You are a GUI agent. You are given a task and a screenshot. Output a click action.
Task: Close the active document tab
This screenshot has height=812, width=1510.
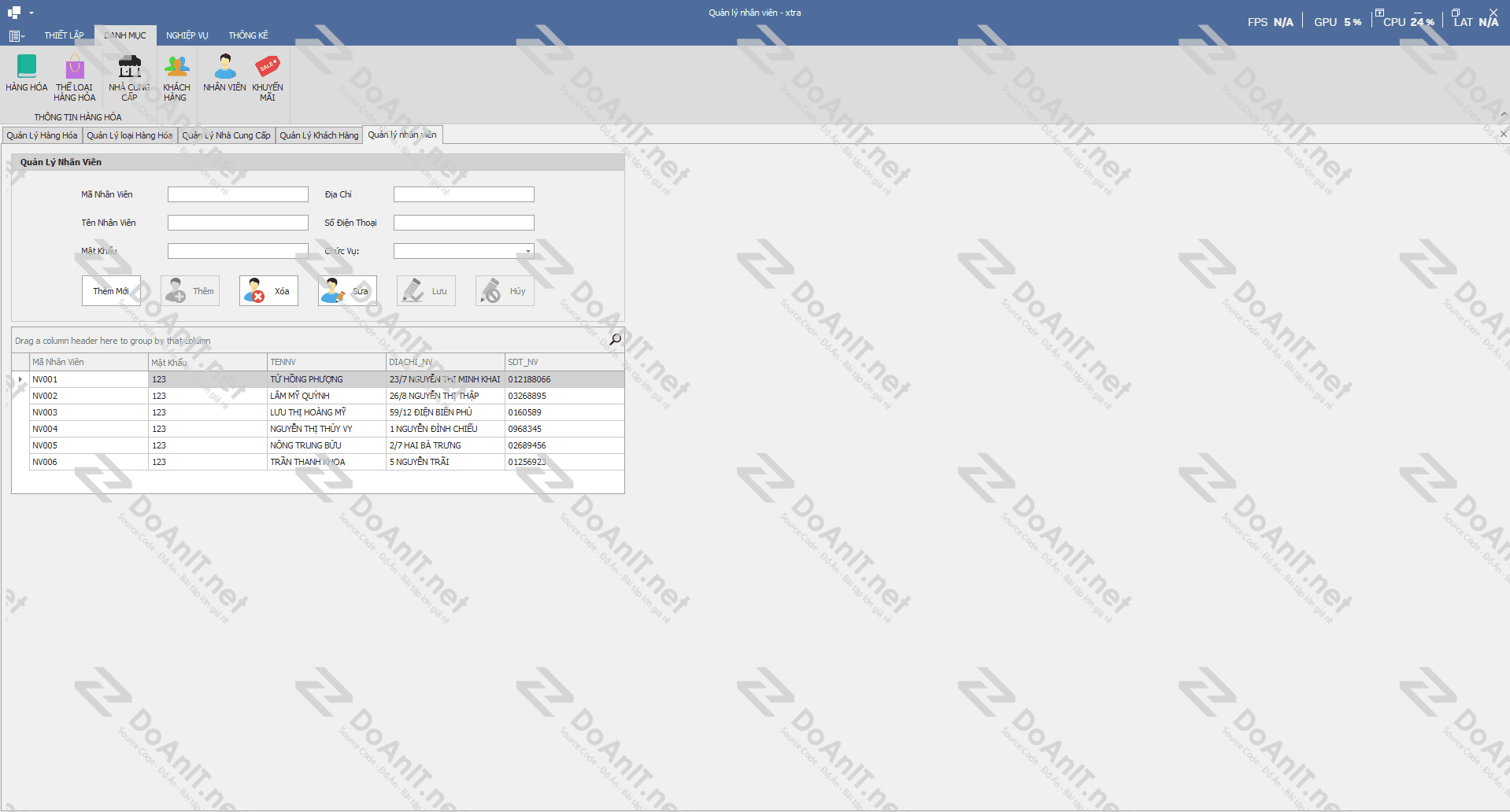click(1504, 135)
